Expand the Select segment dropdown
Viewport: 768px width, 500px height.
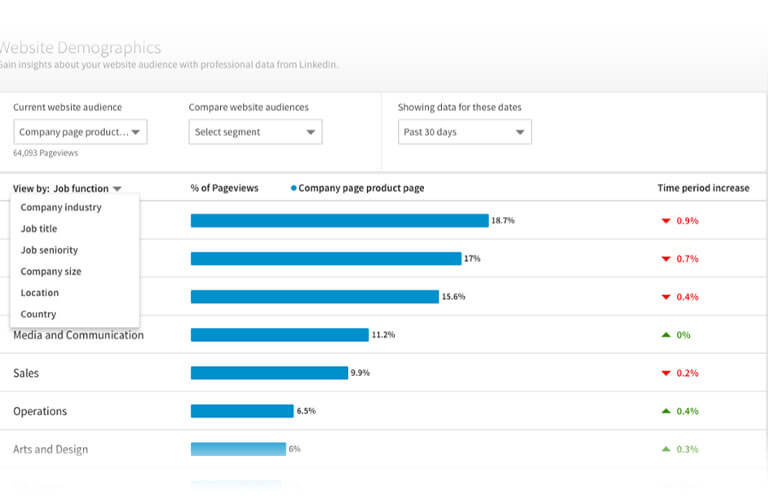point(255,132)
